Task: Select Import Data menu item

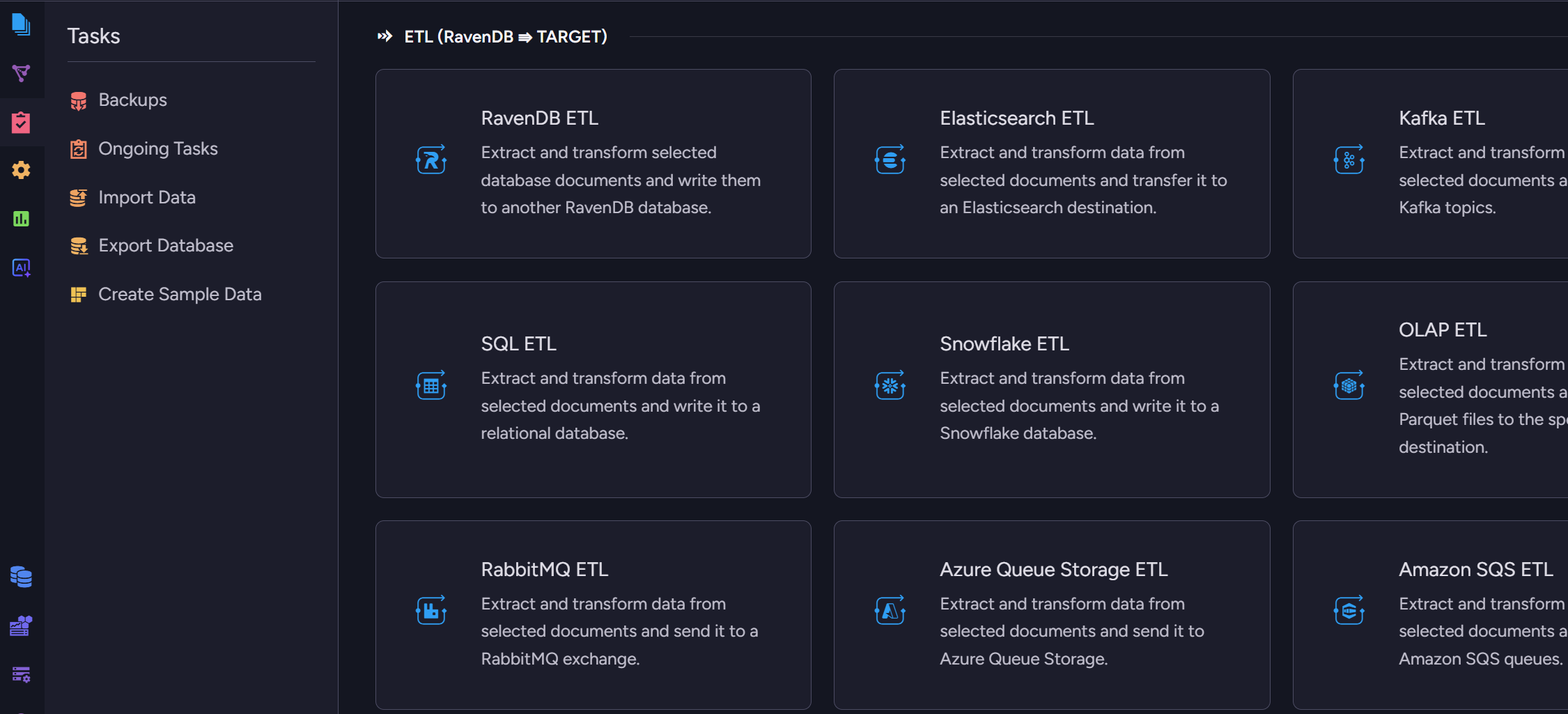Action: pyautogui.click(x=146, y=198)
